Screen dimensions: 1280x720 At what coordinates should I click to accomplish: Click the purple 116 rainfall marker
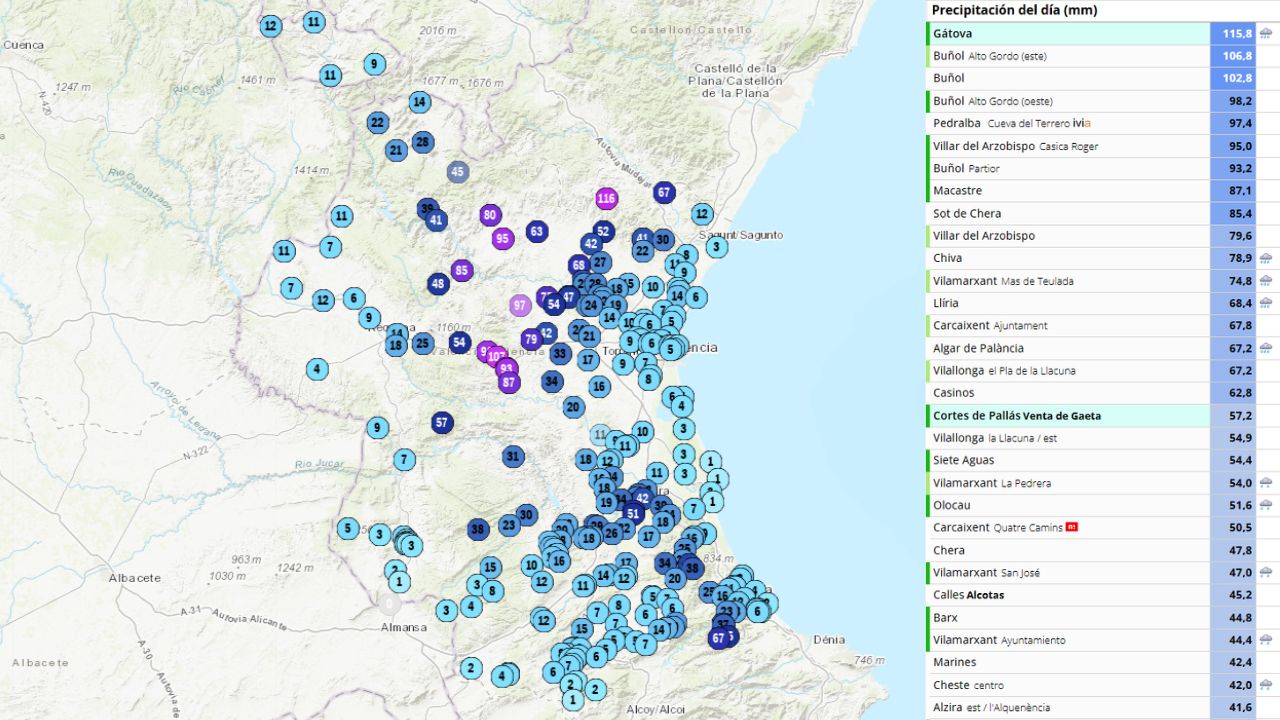pos(606,198)
